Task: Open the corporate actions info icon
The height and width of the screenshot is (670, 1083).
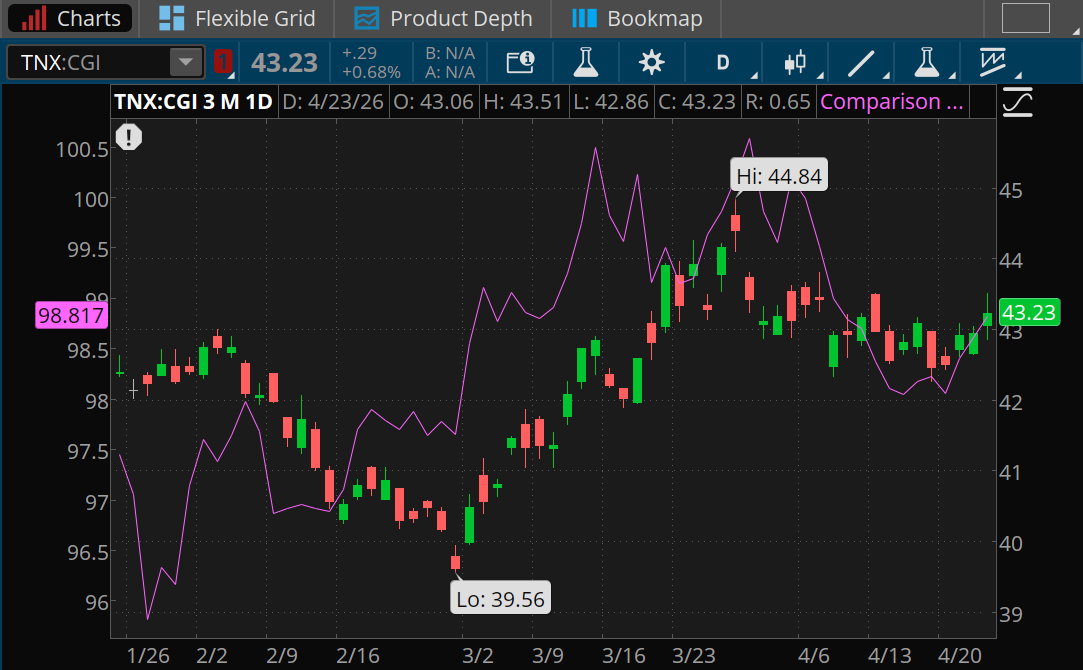Action: point(521,61)
